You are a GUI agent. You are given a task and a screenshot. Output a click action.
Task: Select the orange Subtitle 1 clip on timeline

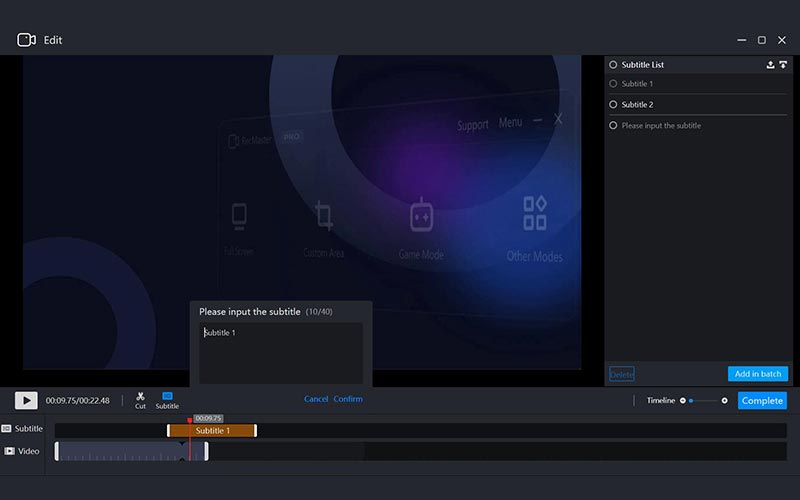212,431
